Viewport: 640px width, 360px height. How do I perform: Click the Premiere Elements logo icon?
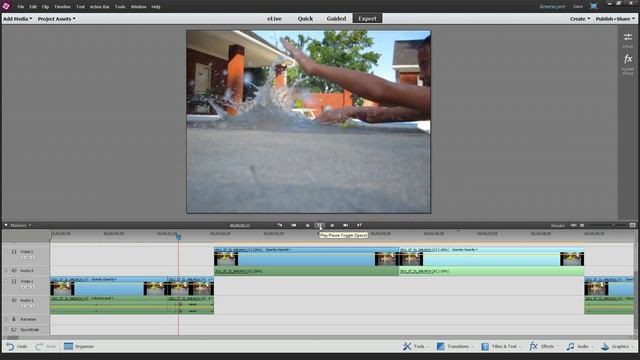coord(6,6)
